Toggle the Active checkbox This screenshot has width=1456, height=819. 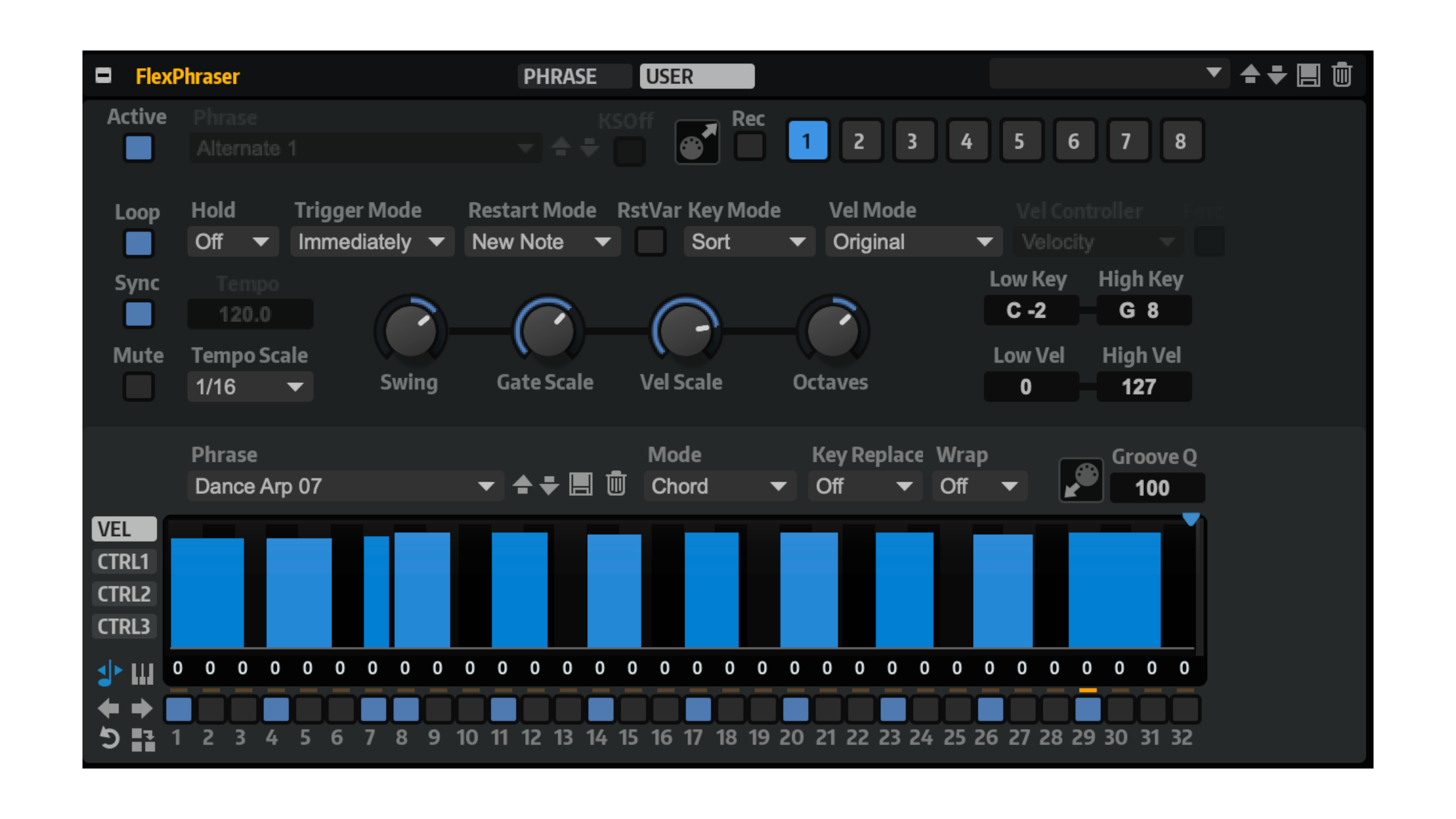[139, 148]
